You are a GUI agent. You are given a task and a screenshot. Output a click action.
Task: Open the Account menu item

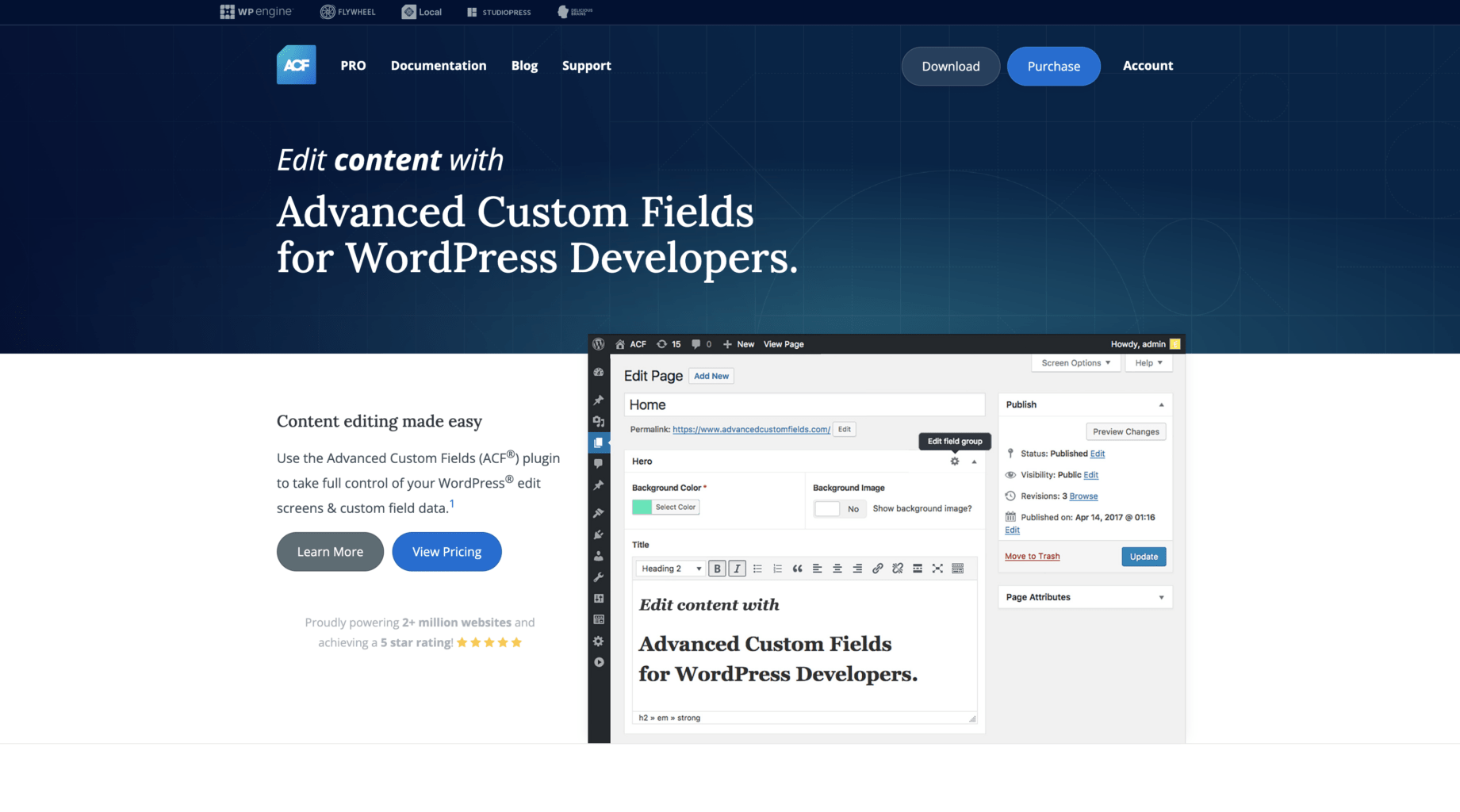tap(1148, 66)
